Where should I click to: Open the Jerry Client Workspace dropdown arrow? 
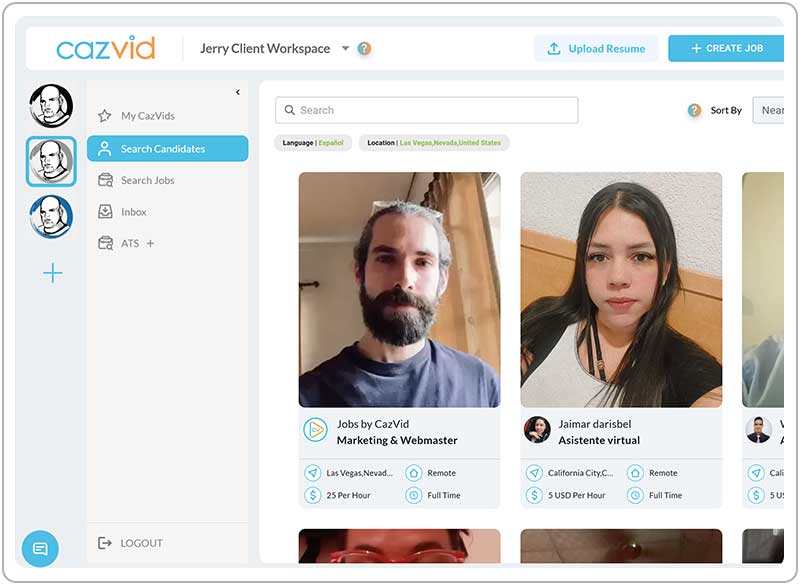(345, 48)
